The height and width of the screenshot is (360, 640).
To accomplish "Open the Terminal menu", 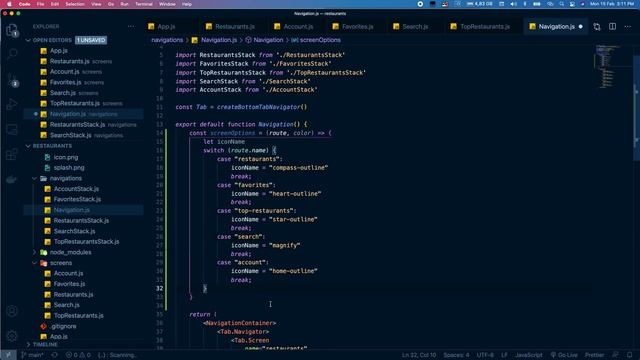I will click(144, 4).
